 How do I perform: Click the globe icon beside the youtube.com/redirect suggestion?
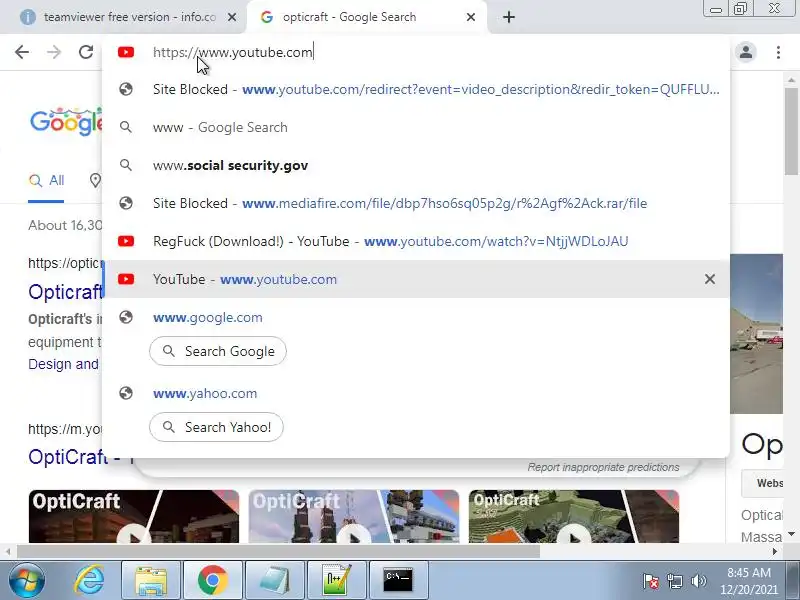(126, 89)
